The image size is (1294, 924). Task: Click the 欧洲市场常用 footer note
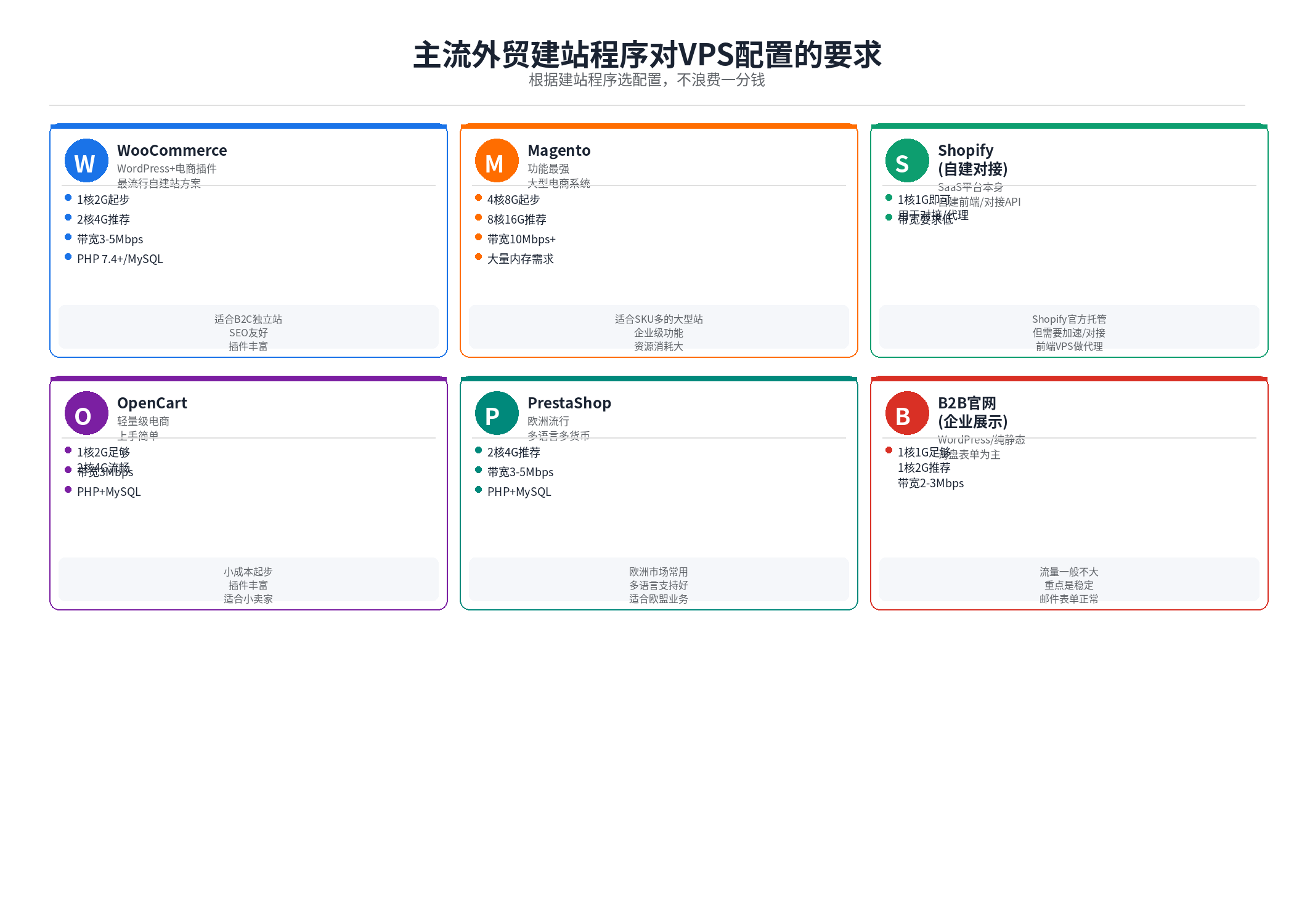[659, 572]
